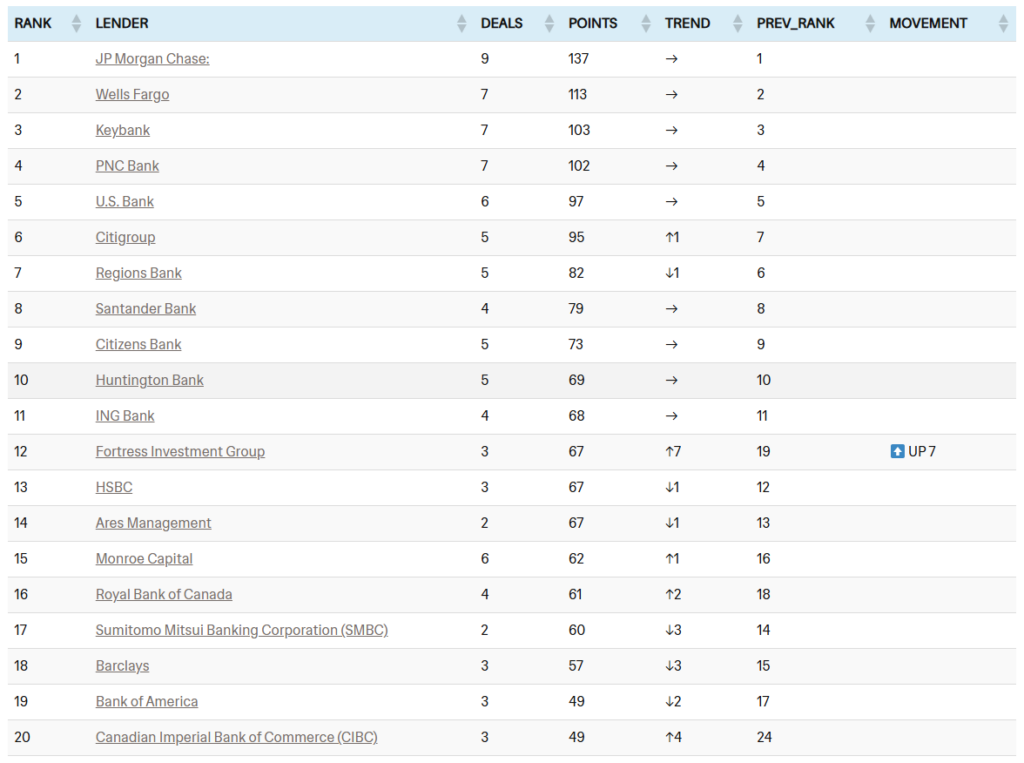
Task: Open Sumitomo Mitsui Banking Corporation link
Action: (x=241, y=630)
